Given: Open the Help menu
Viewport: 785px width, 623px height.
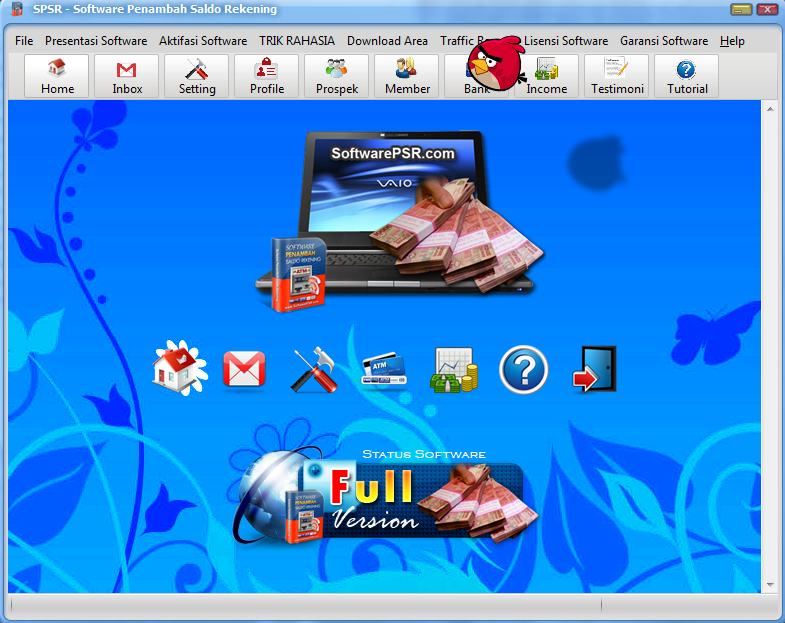Looking at the screenshot, I should pos(732,41).
